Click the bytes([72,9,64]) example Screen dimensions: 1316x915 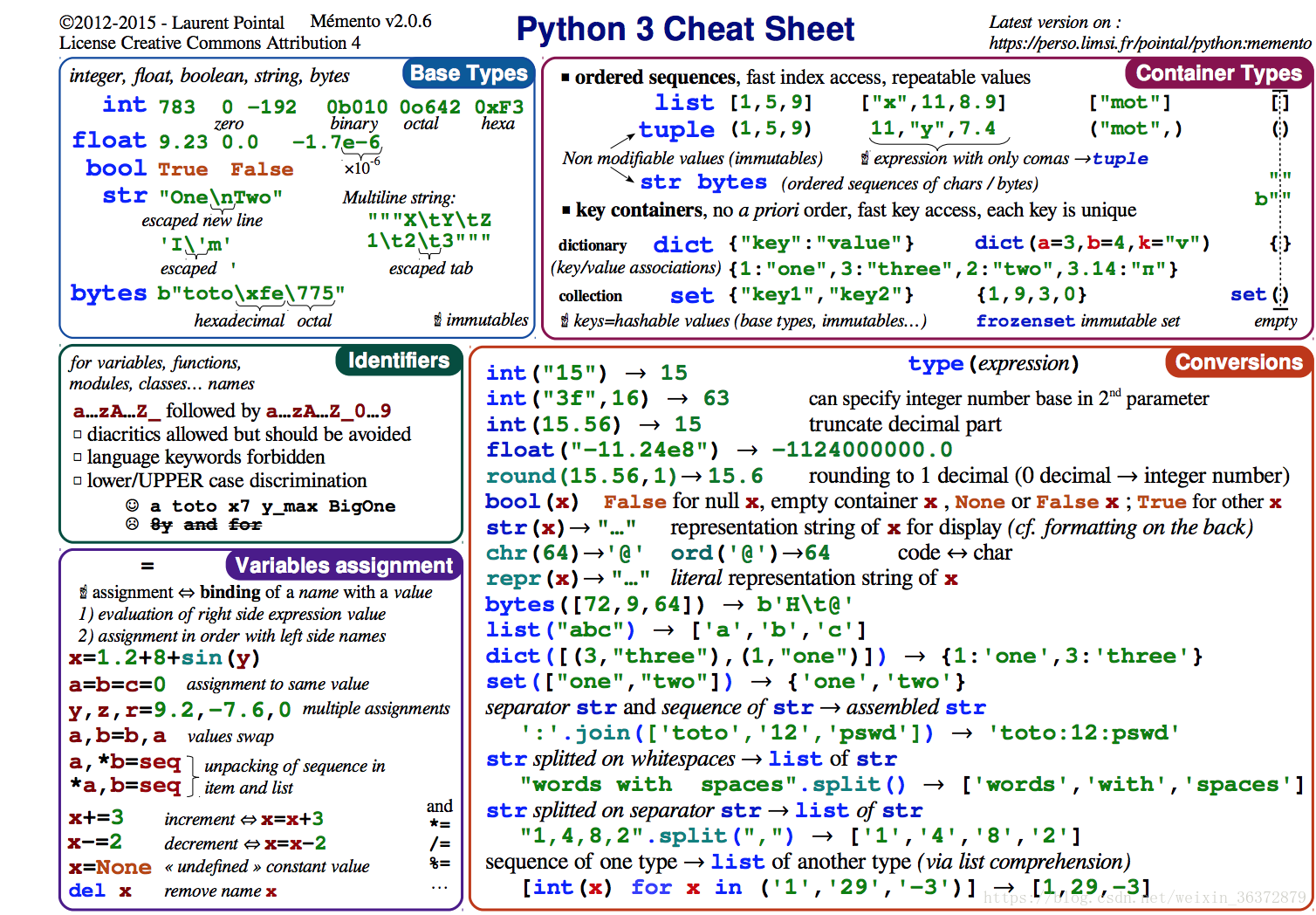595,605
